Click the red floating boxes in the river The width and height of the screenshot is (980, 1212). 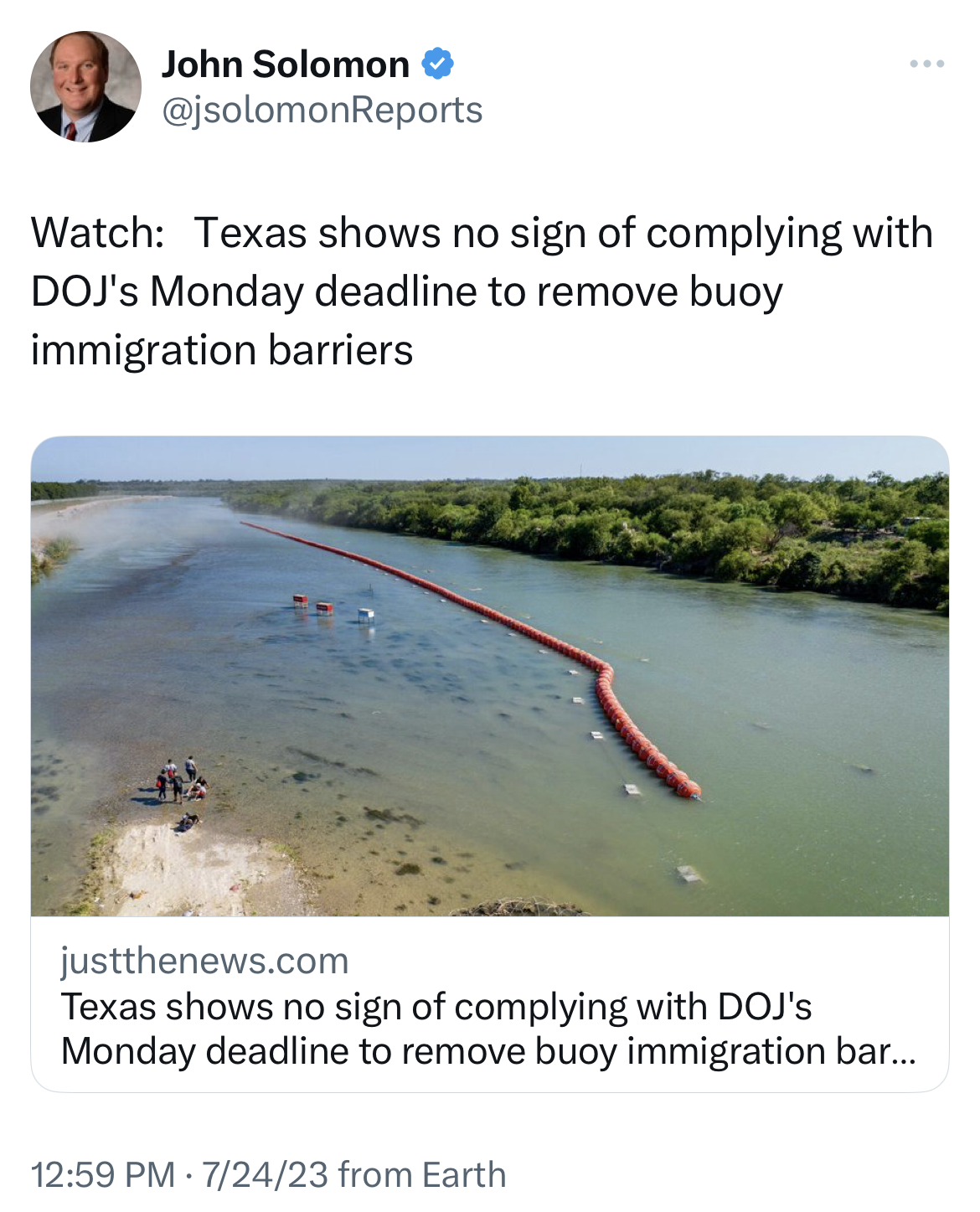click(x=313, y=605)
